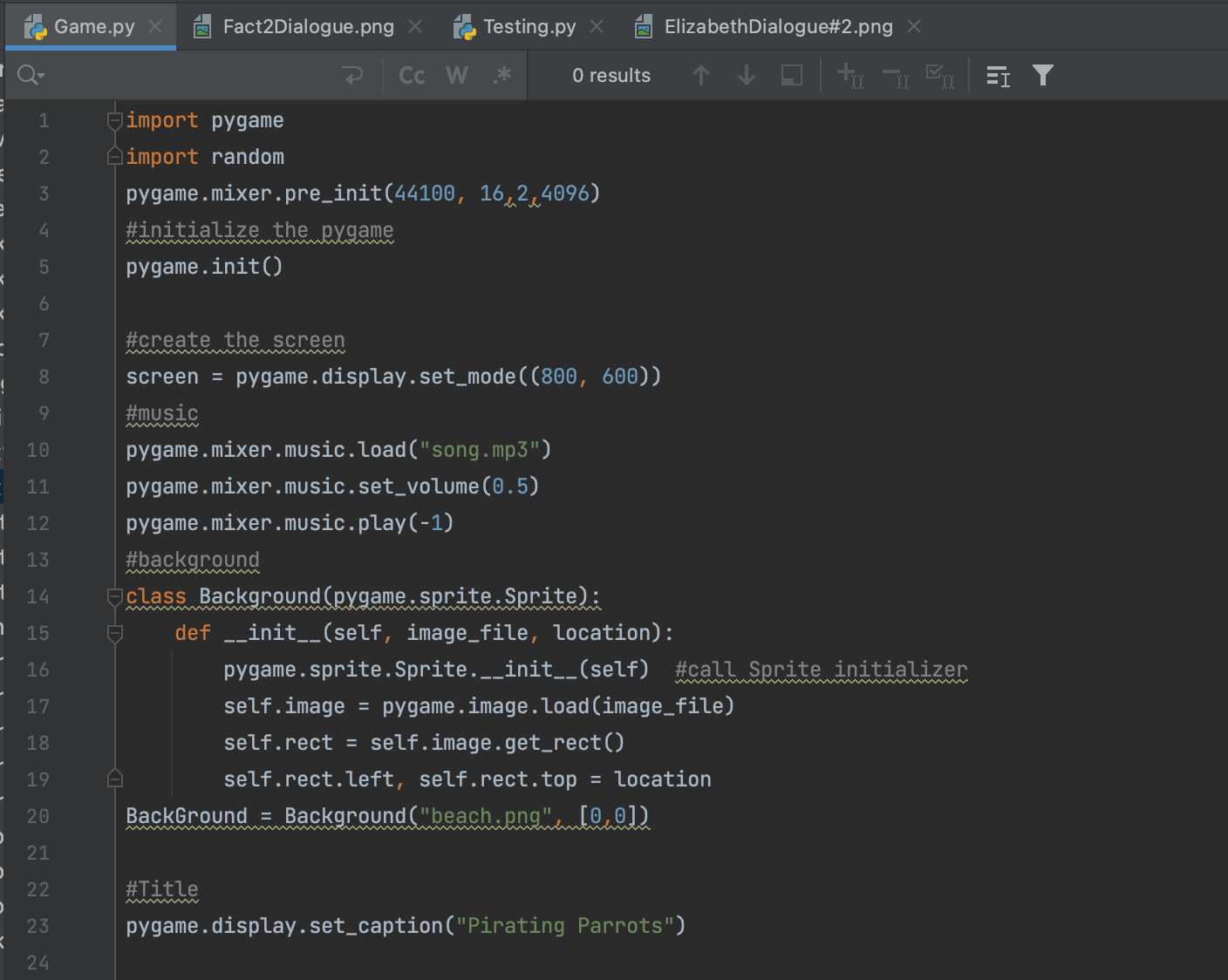Click "import random" on line 2

tap(205, 157)
